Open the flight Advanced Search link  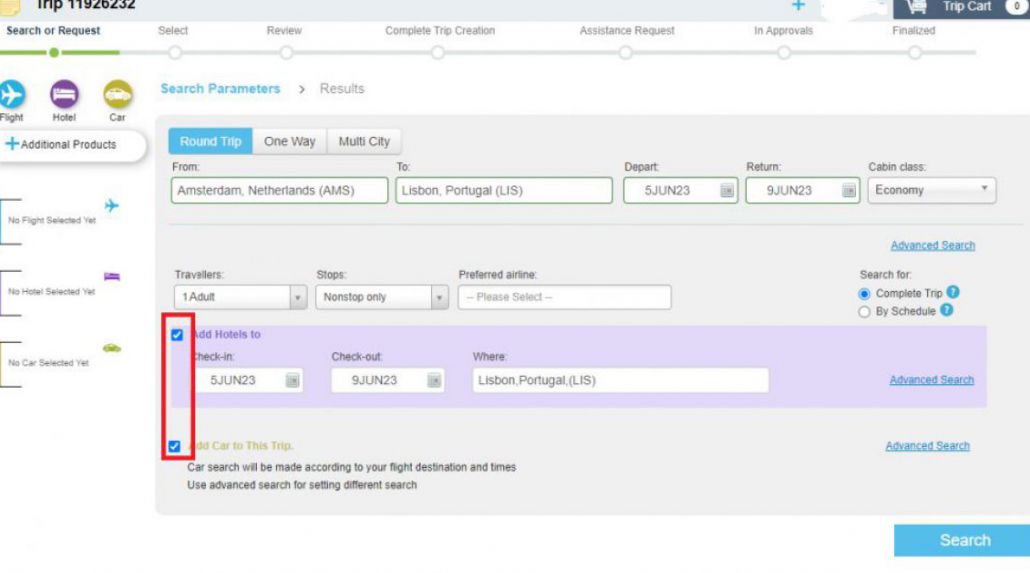click(932, 246)
